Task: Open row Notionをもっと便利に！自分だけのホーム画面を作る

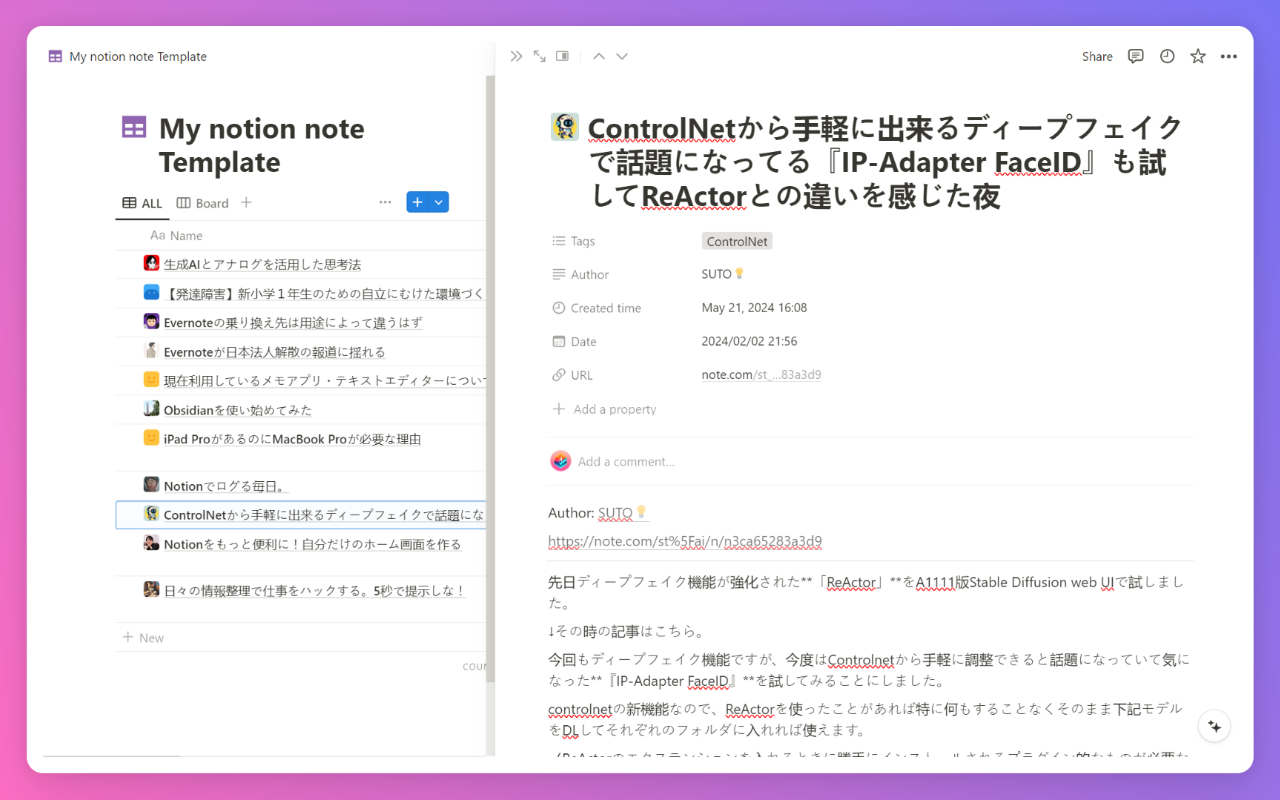Action: point(312,545)
